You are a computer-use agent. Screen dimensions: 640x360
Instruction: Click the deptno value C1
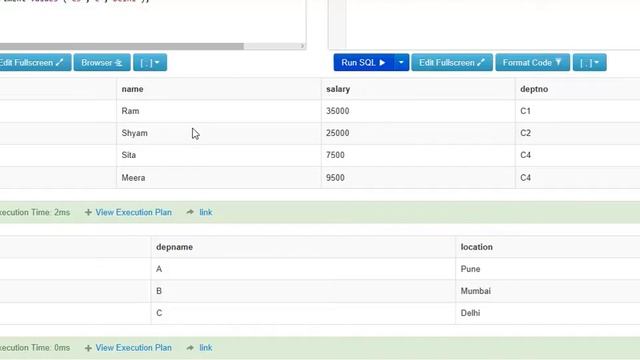pos(525,111)
